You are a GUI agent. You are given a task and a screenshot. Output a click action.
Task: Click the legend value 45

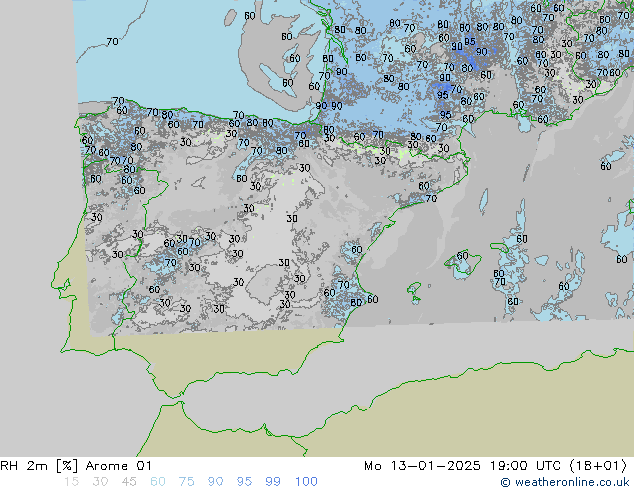pos(129,482)
